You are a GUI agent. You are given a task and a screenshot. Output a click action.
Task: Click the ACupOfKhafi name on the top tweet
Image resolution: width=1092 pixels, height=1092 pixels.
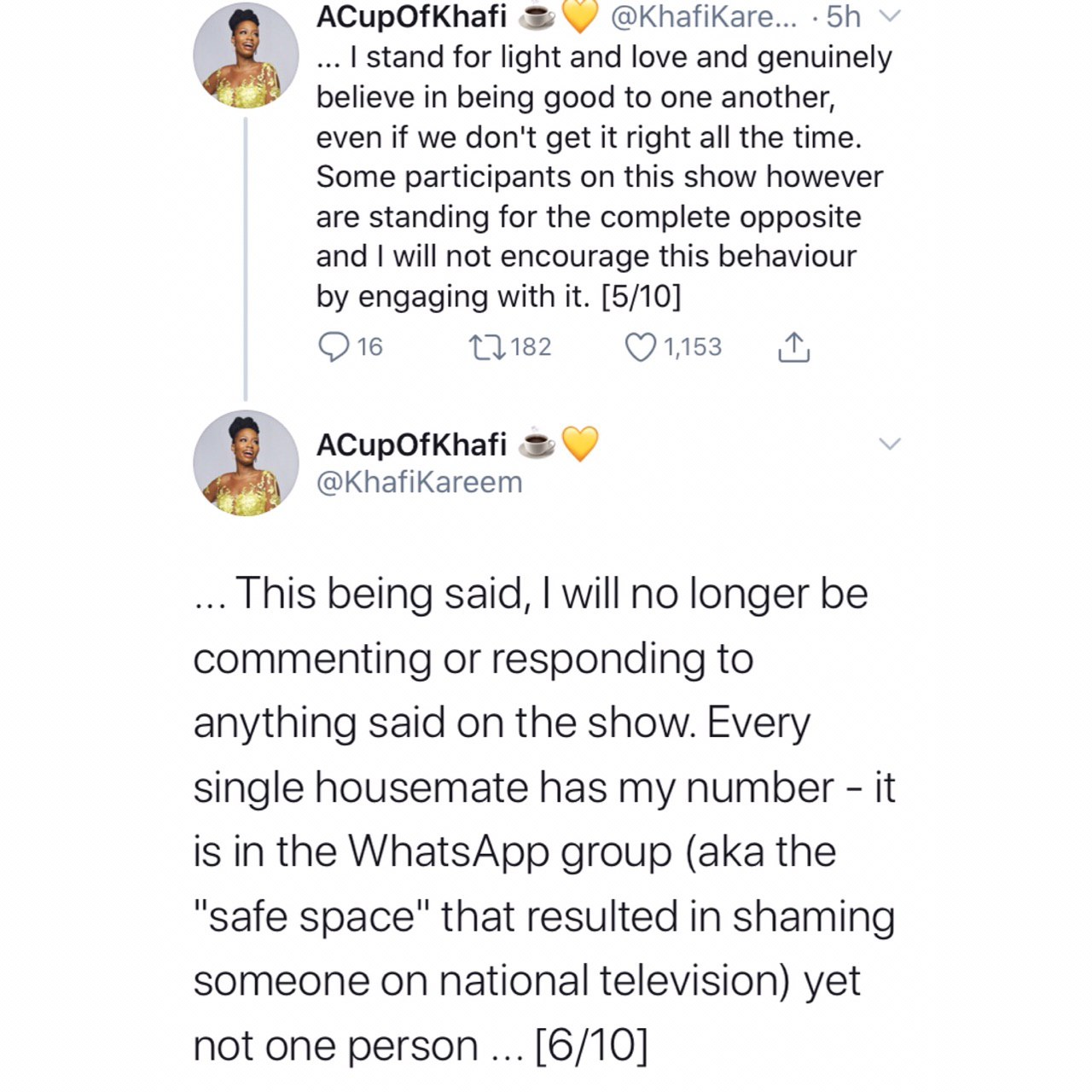tap(411, 17)
